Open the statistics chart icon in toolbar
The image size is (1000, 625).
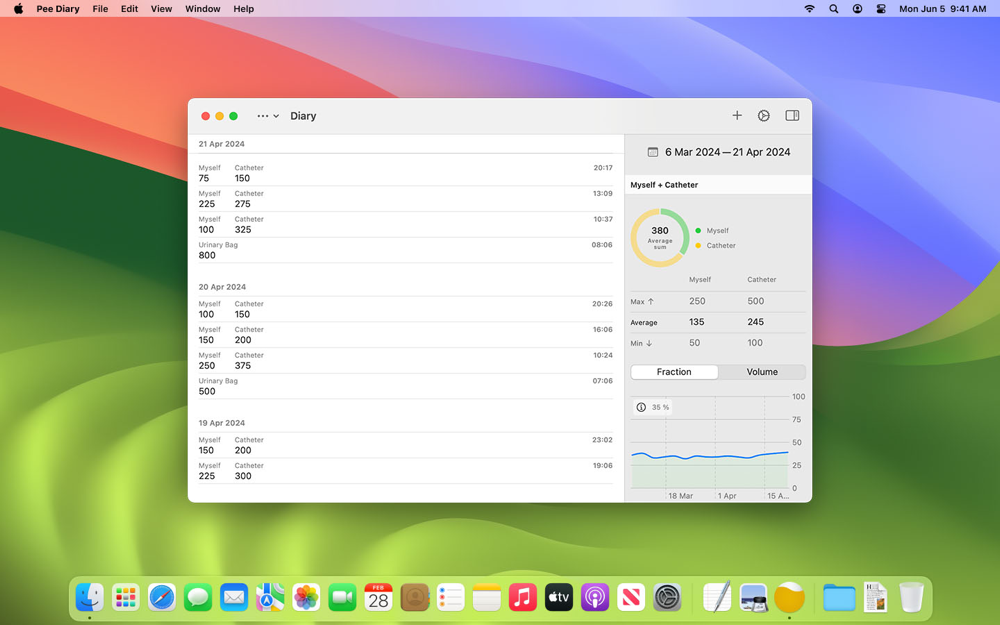coord(763,115)
